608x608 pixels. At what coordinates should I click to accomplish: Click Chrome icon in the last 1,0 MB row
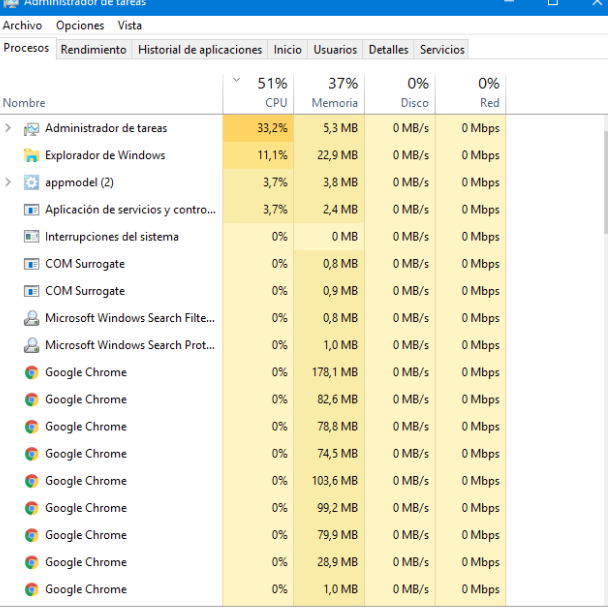[31, 590]
